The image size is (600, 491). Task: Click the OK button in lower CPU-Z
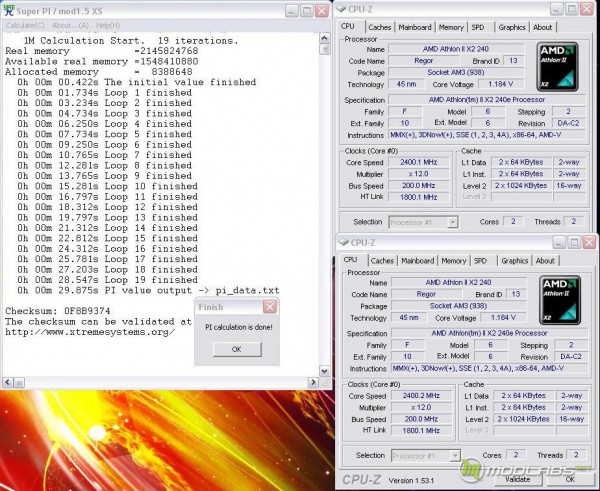pos(570,480)
